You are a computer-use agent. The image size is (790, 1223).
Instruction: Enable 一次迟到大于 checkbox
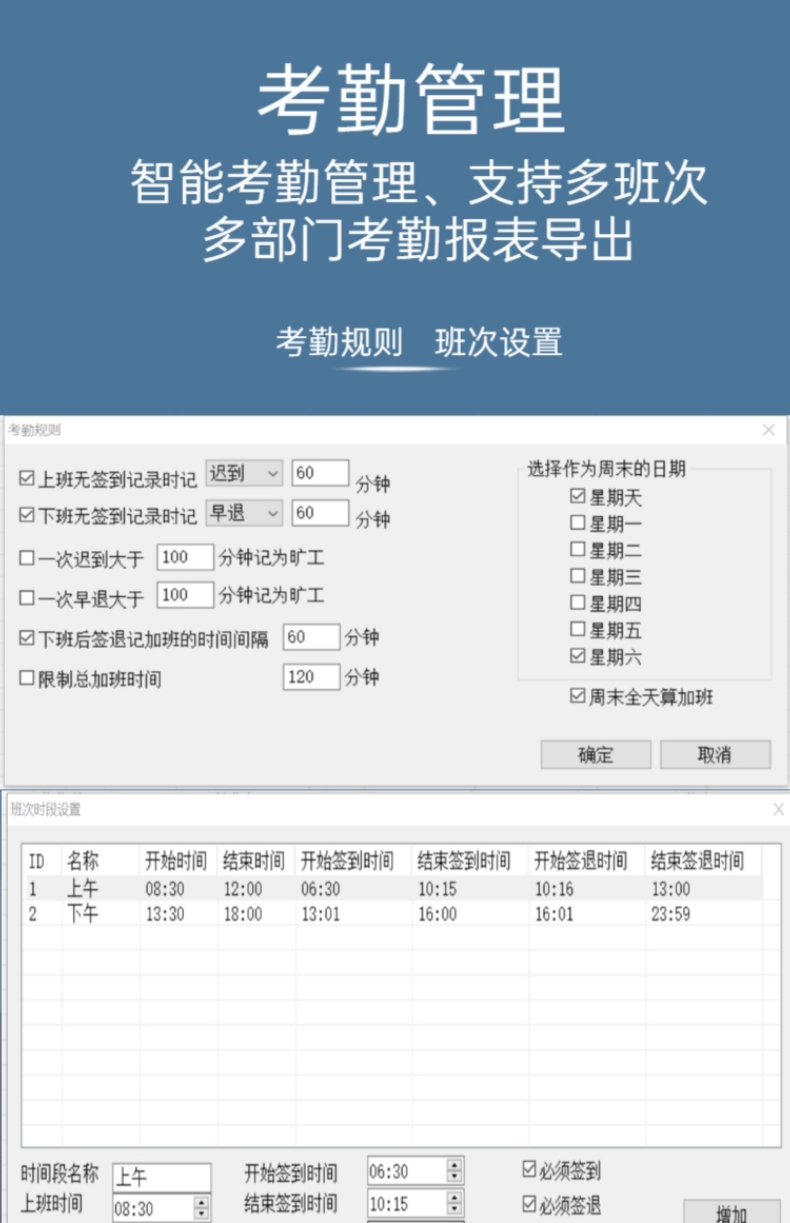(x=27, y=559)
